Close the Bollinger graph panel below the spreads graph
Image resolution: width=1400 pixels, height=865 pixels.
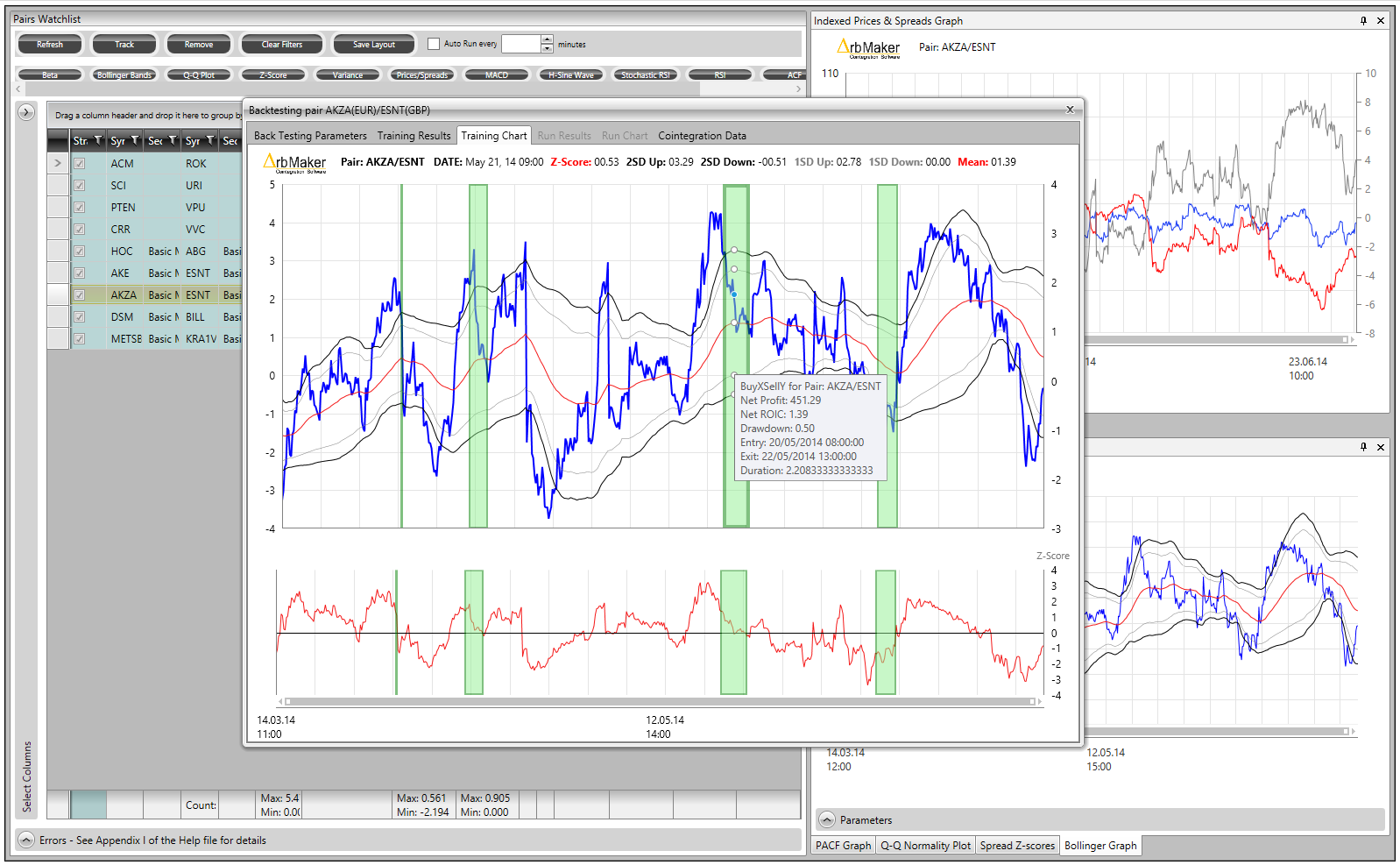click(x=1381, y=447)
